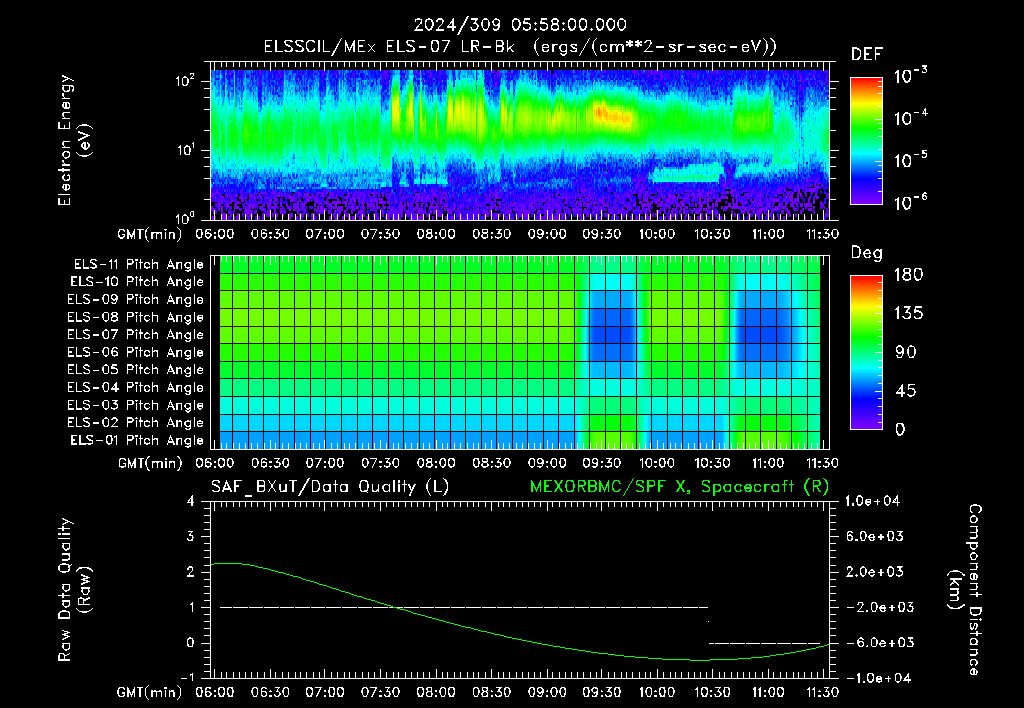Click the 'Raw Data Quality (Raw)' axis label
Screen dimensions: 1024x708
(x=74, y=590)
